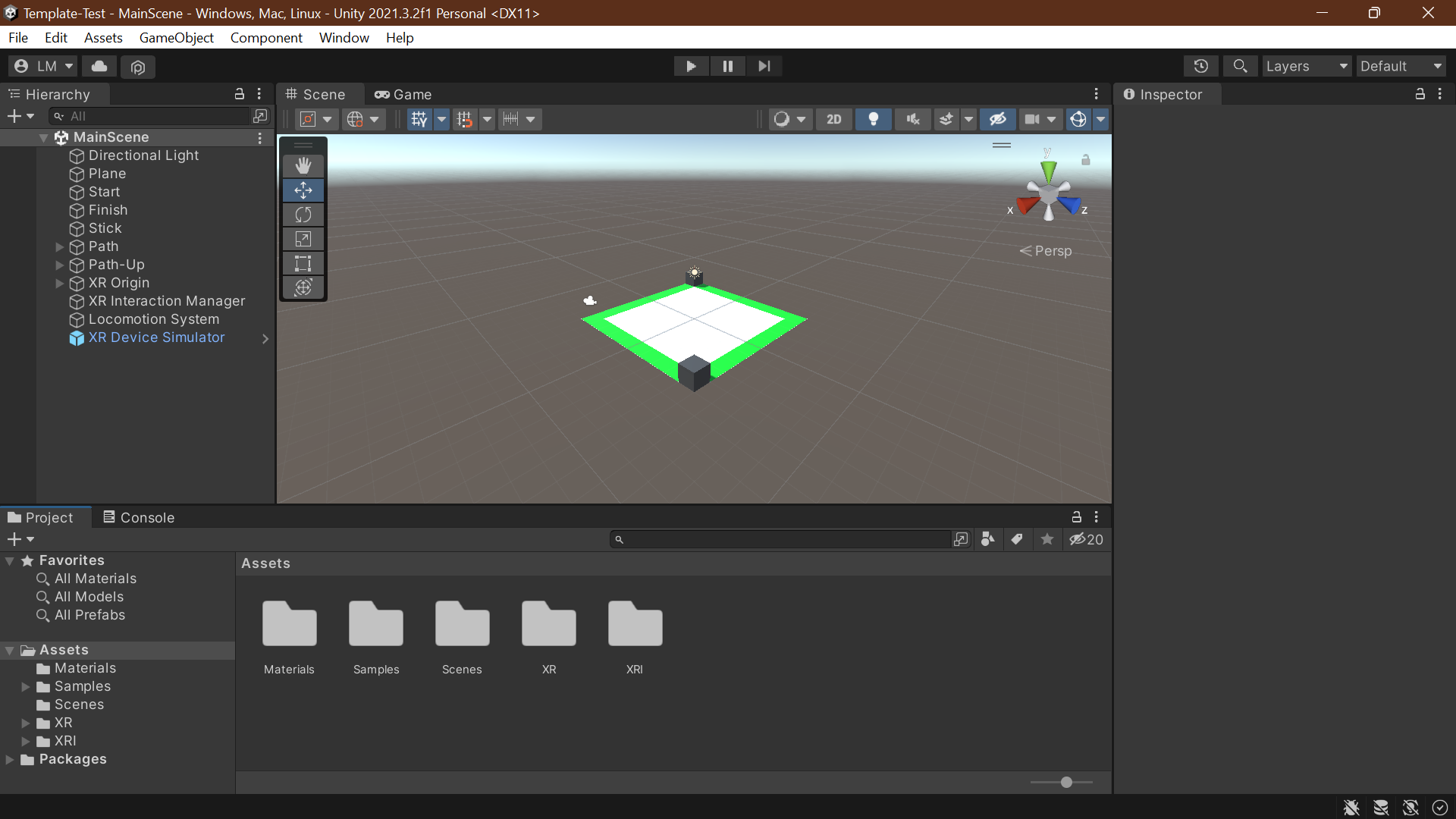Switch to the Console tab
The image size is (1456, 819).
[139, 517]
